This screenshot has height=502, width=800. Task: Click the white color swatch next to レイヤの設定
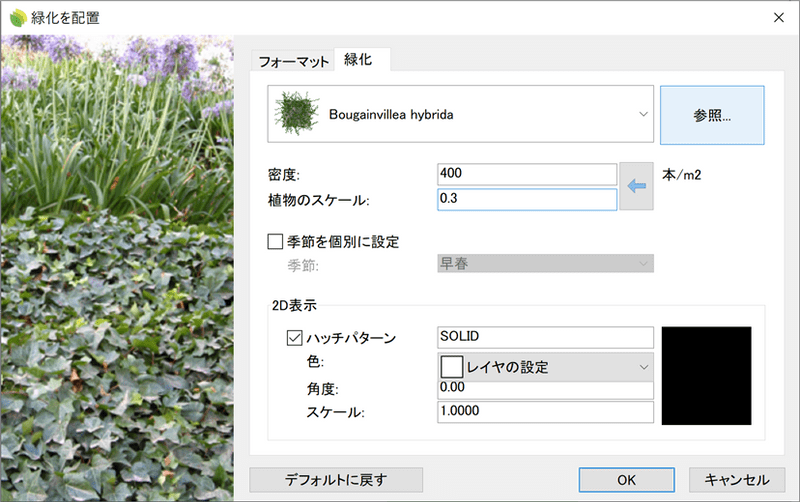(452, 367)
